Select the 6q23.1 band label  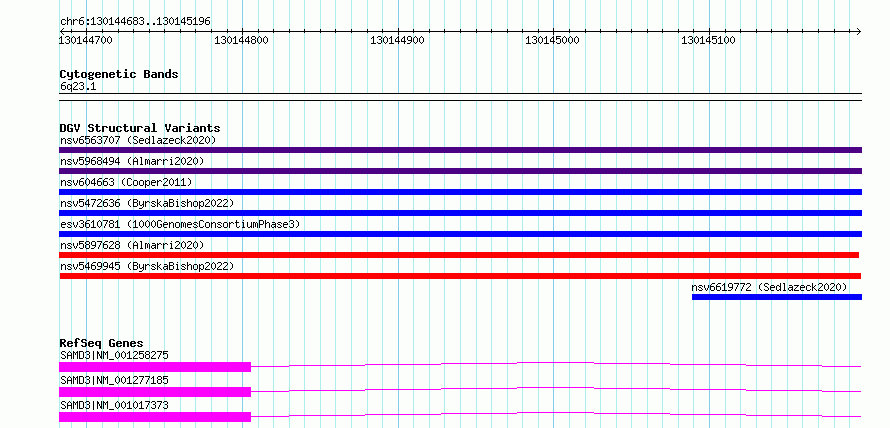78,87
